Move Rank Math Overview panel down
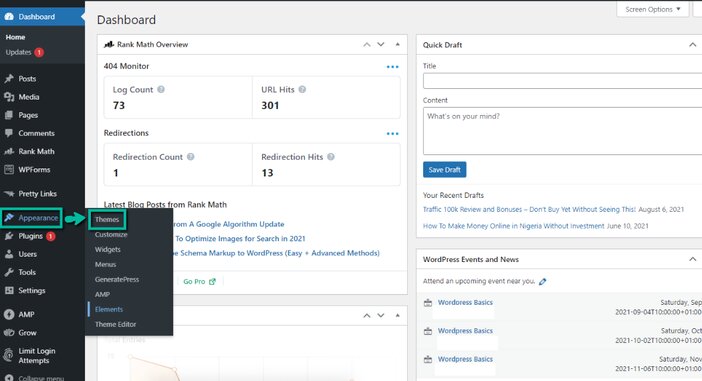The height and width of the screenshot is (381, 702). 381,44
